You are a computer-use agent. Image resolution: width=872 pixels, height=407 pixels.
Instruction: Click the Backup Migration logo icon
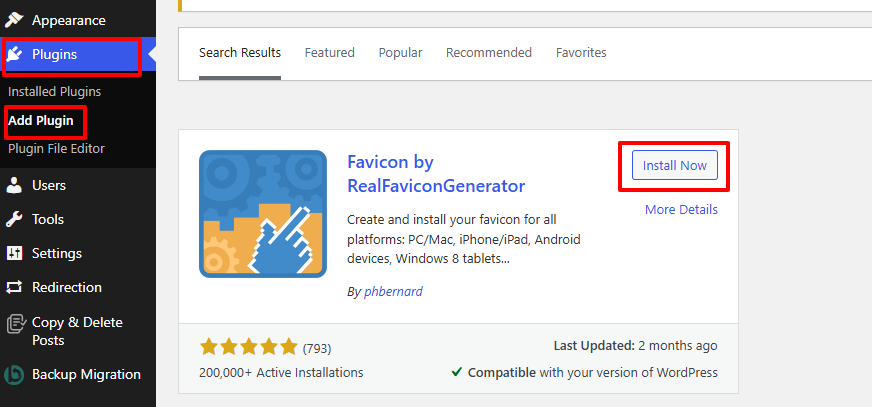(x=15, y=375)
